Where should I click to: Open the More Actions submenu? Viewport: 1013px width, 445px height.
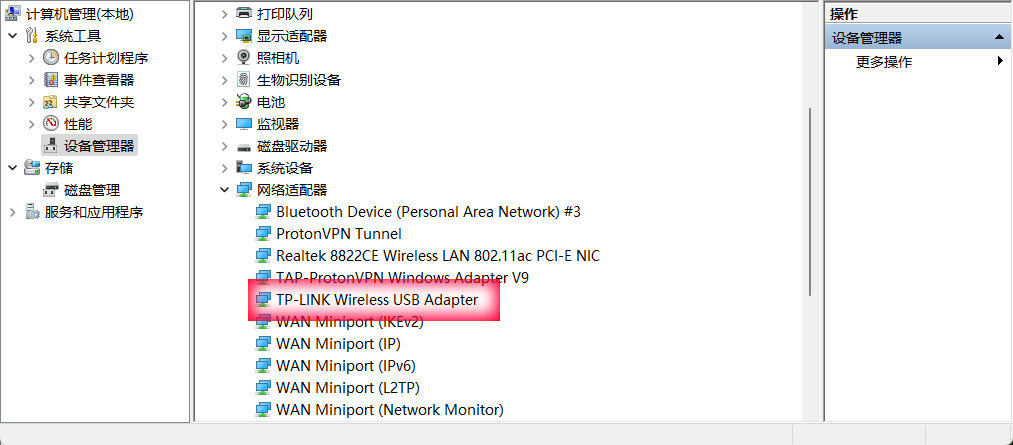(1000, 62)
